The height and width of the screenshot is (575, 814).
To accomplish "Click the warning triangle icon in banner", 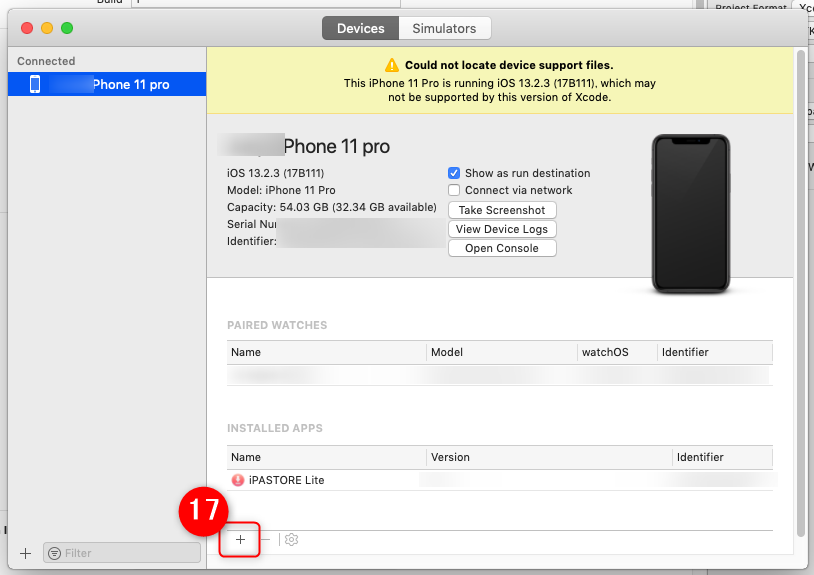I will [392, 65].
